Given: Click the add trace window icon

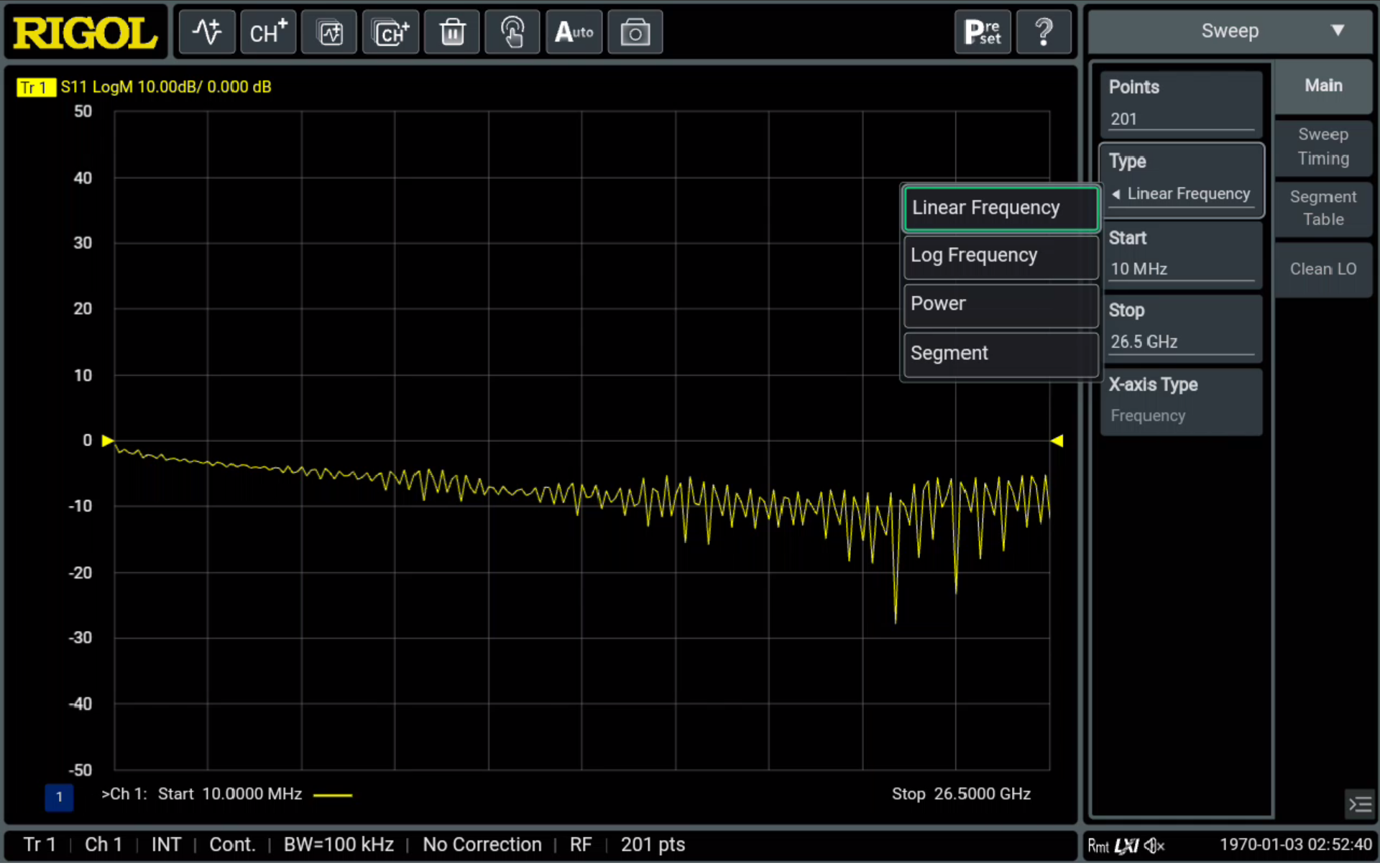Looking at the screenshot, I should [330, 32].
